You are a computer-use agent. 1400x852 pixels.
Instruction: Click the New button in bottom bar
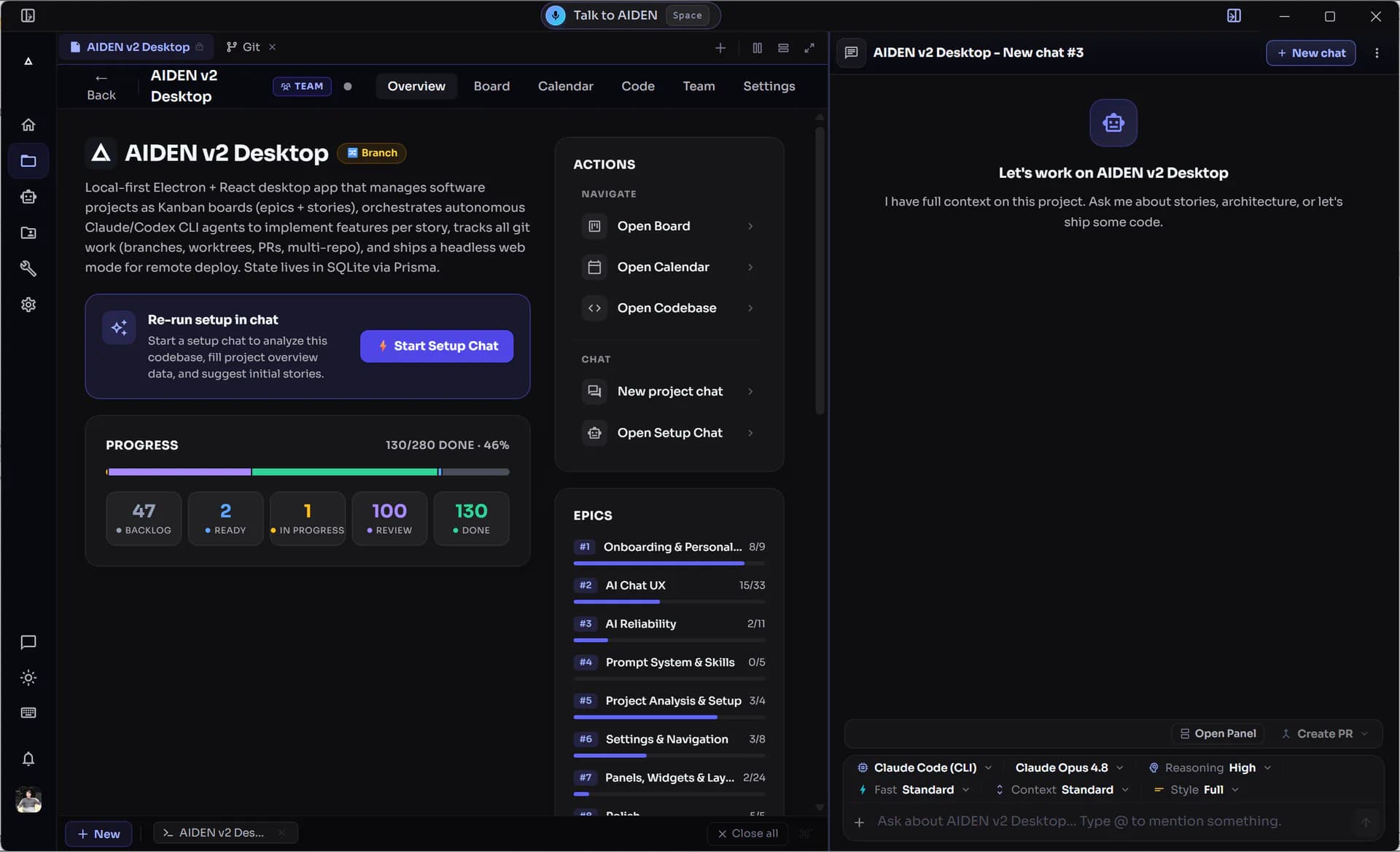tap(98, 834)
